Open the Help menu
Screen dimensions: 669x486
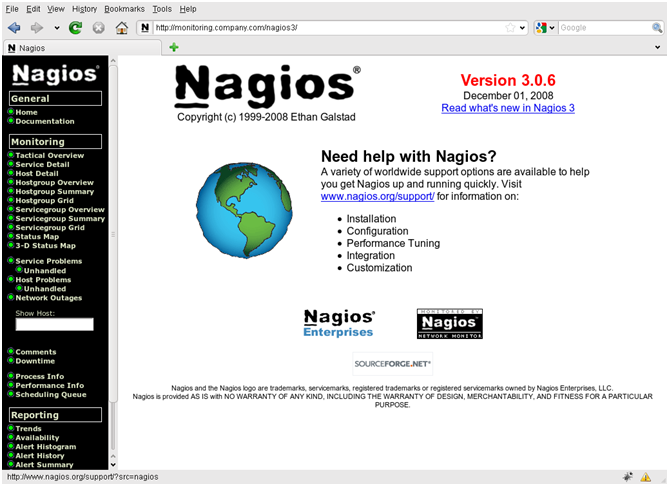click(188, 9)
